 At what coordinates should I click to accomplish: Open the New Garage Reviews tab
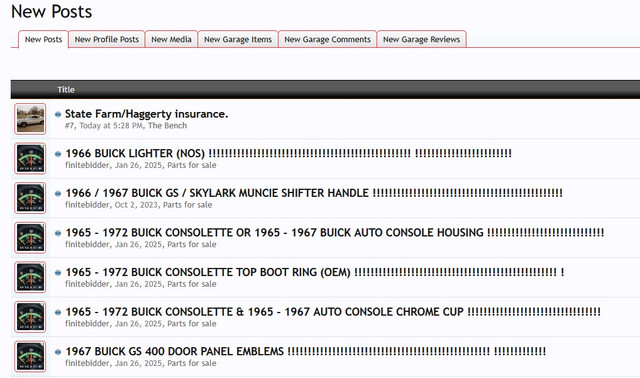[421, 39]
